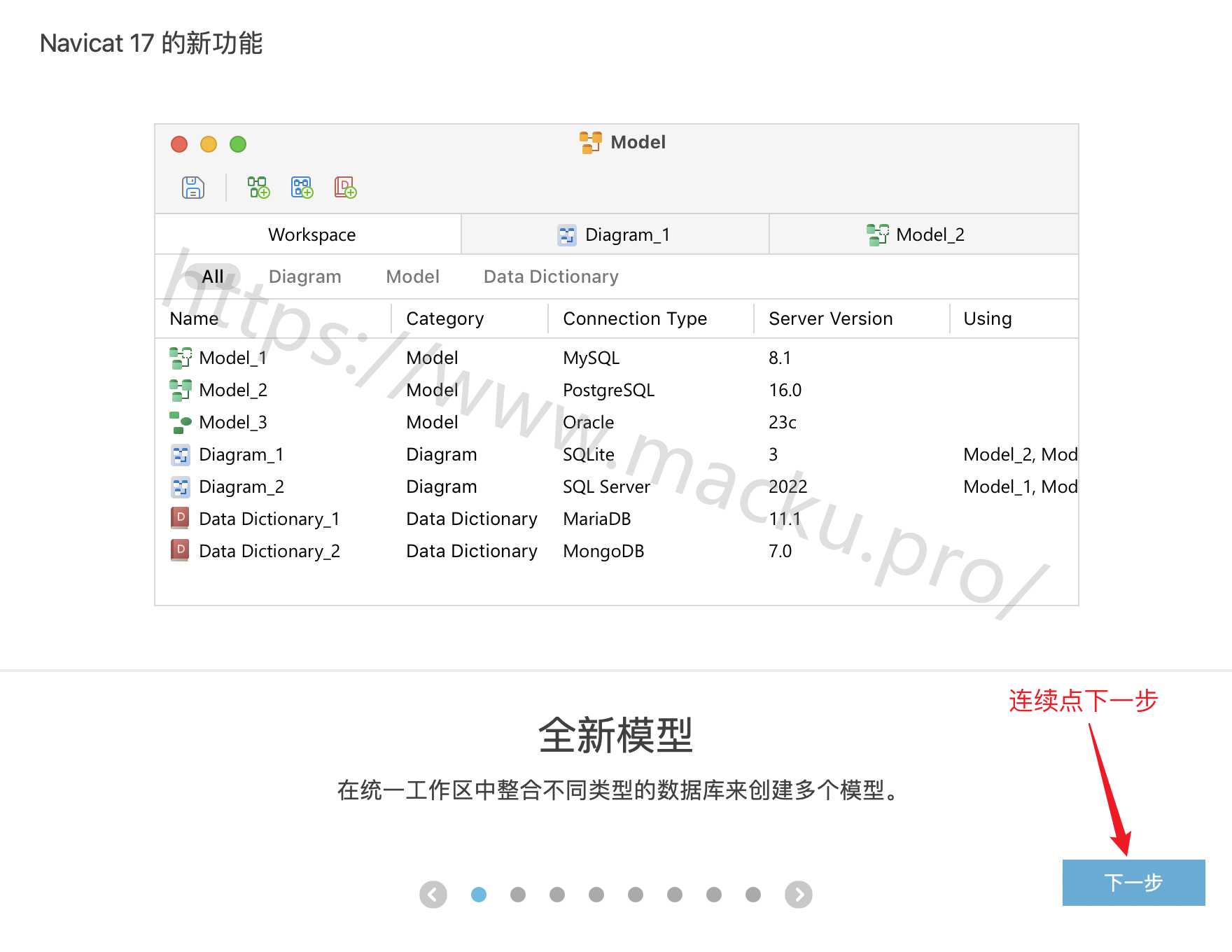The width and height of the screenshot is (1232, 952).
Task: Select the Model_3 row name
Action: click(233, 422)
